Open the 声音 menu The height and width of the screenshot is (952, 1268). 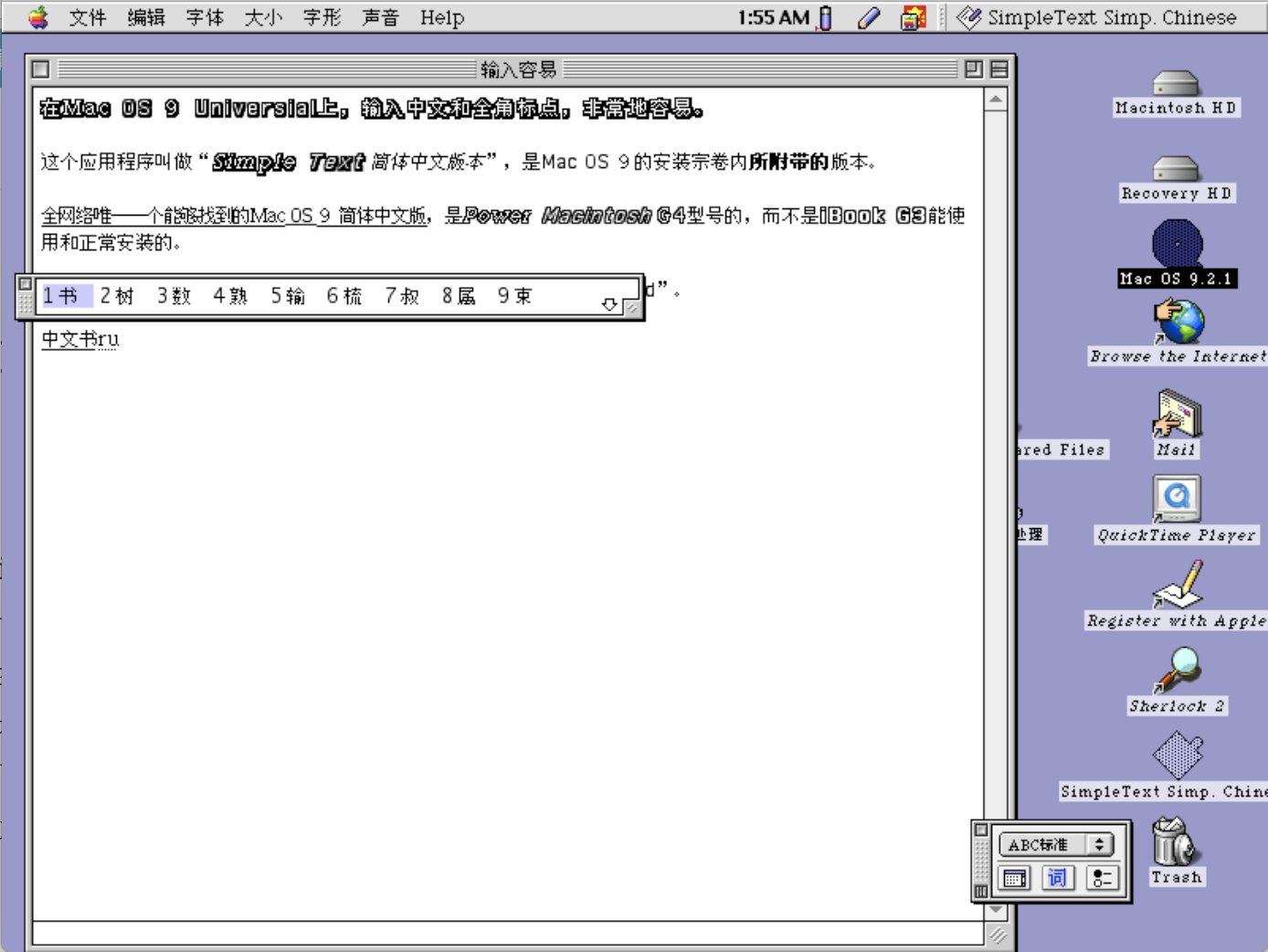pyautogui.click(x=380, y=16)
